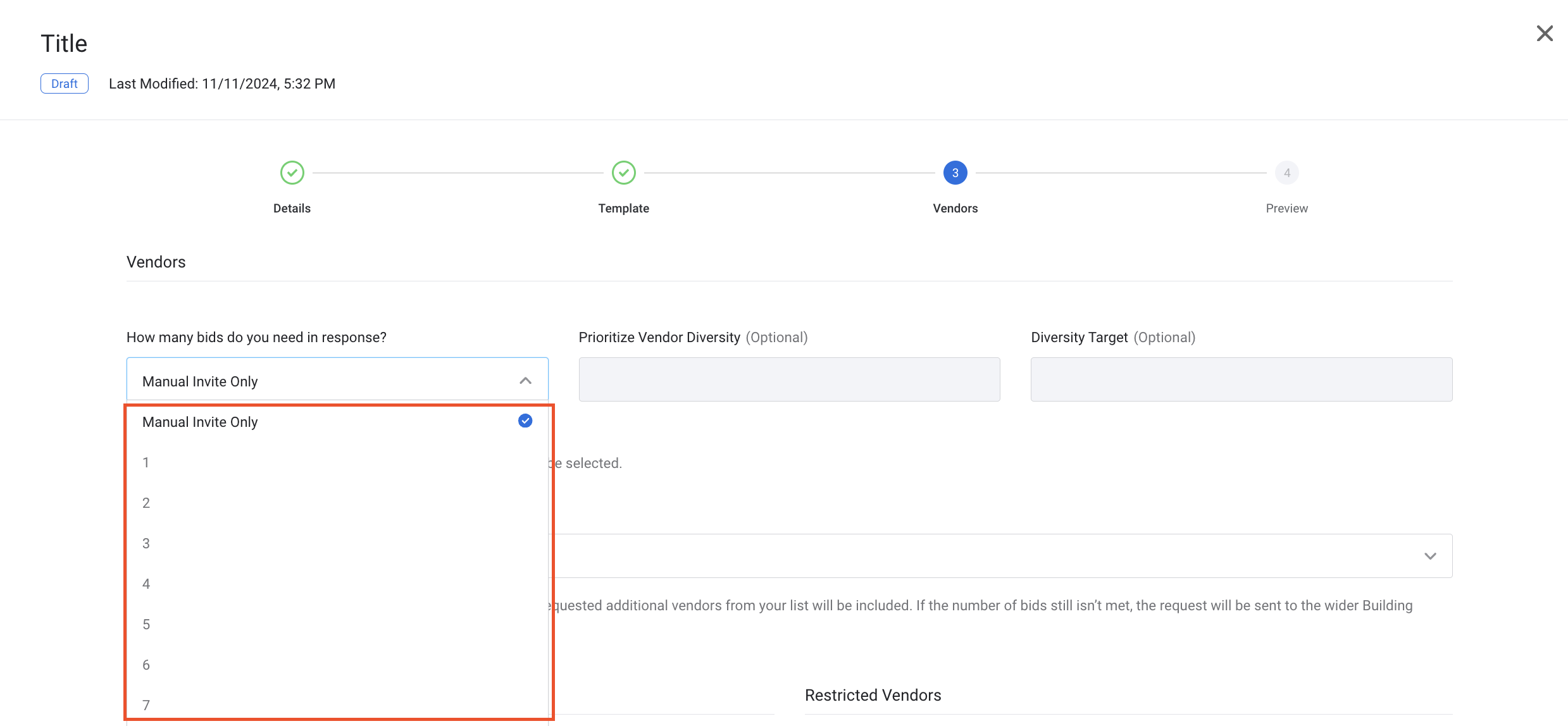Click the Details step checkmark icon
This screenshot has height=726, width=1568.
[x=292, y=173]
